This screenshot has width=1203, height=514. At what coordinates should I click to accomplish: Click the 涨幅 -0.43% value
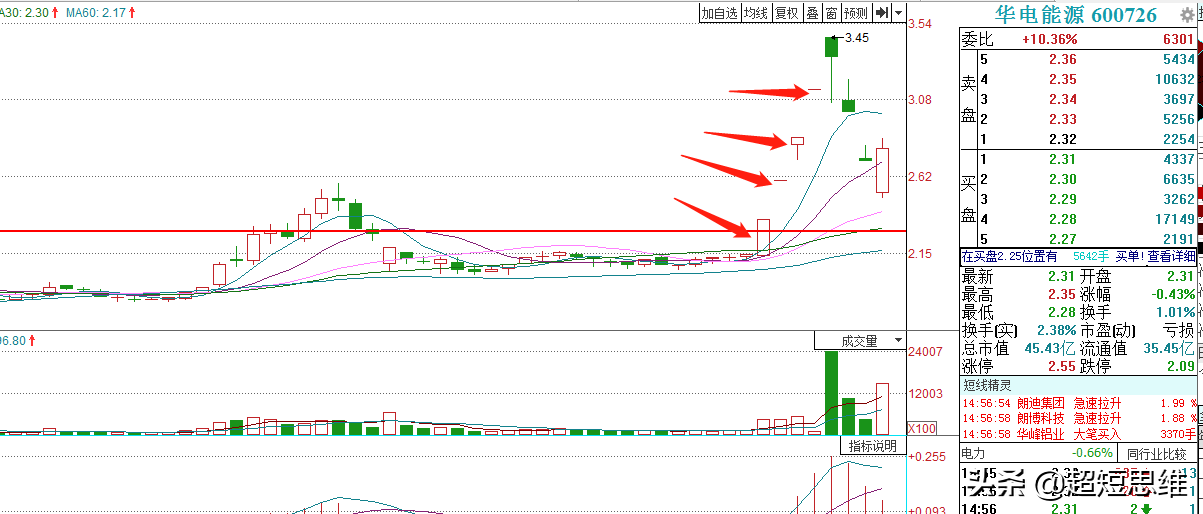1172,294
